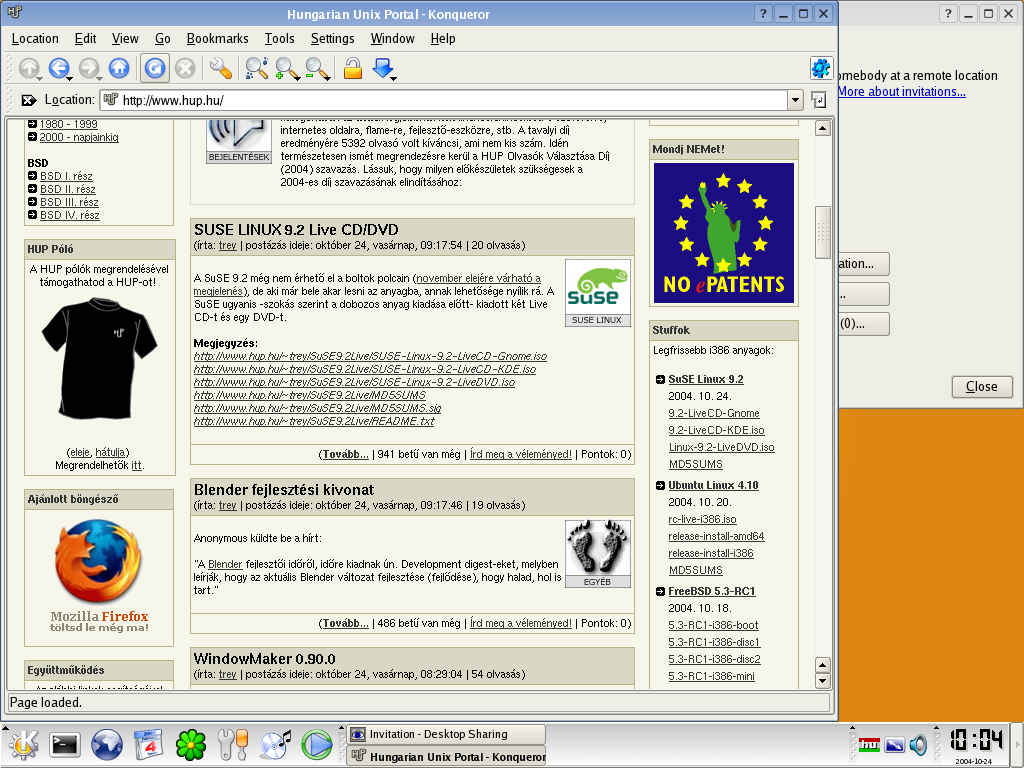Click the blue download arrow icon
This screenshot has width=1024, height=768.
[x=383, y=68]
